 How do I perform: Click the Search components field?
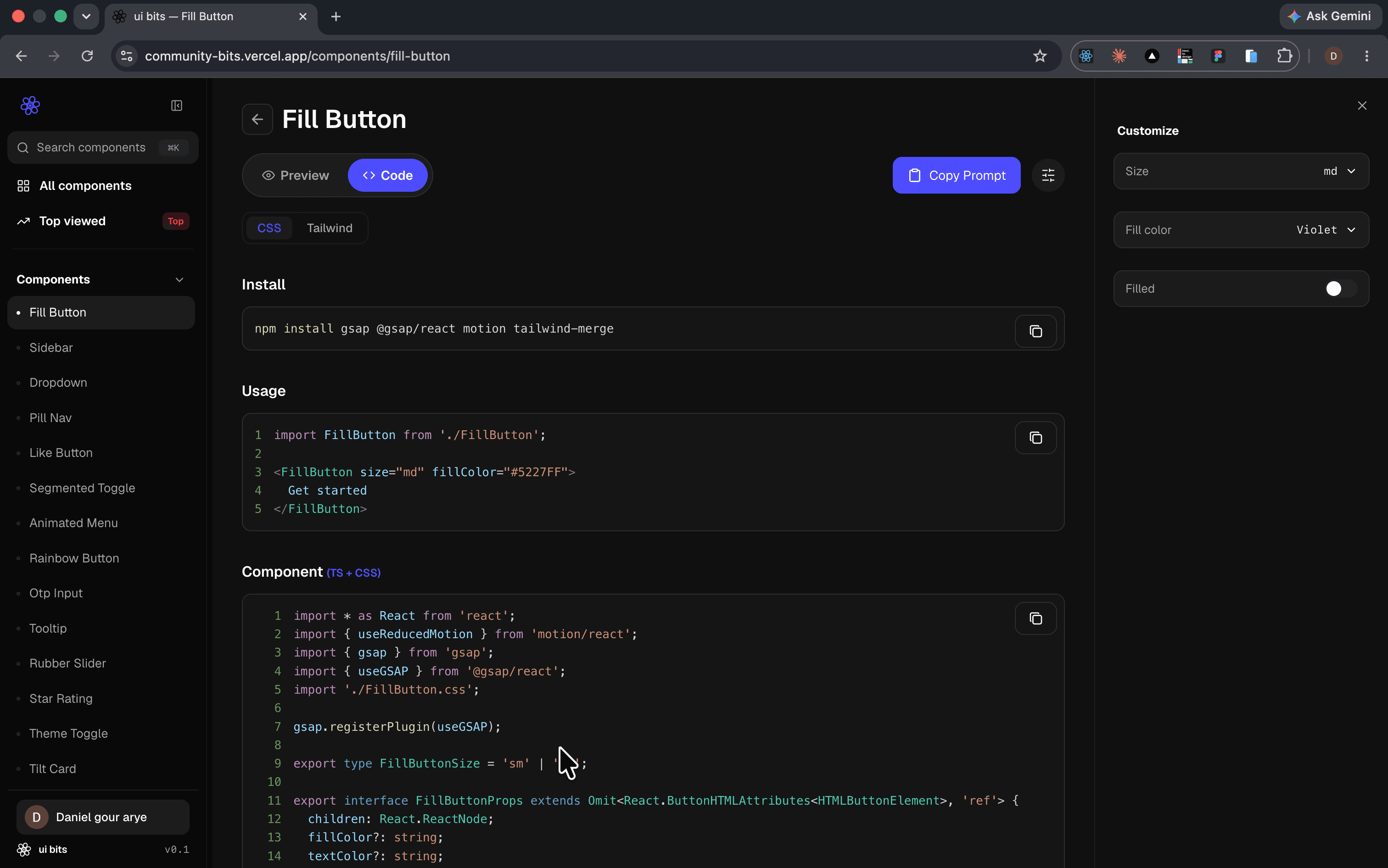[103, 148]
